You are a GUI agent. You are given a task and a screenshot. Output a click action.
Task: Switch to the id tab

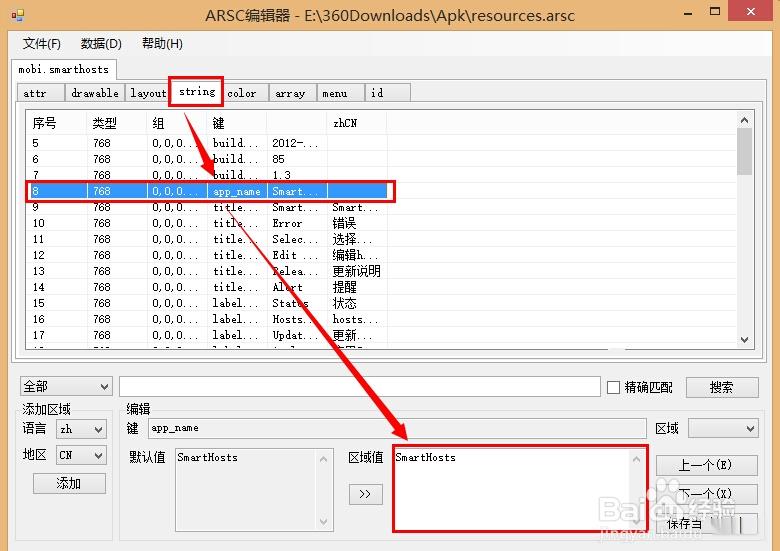(388, 93)
